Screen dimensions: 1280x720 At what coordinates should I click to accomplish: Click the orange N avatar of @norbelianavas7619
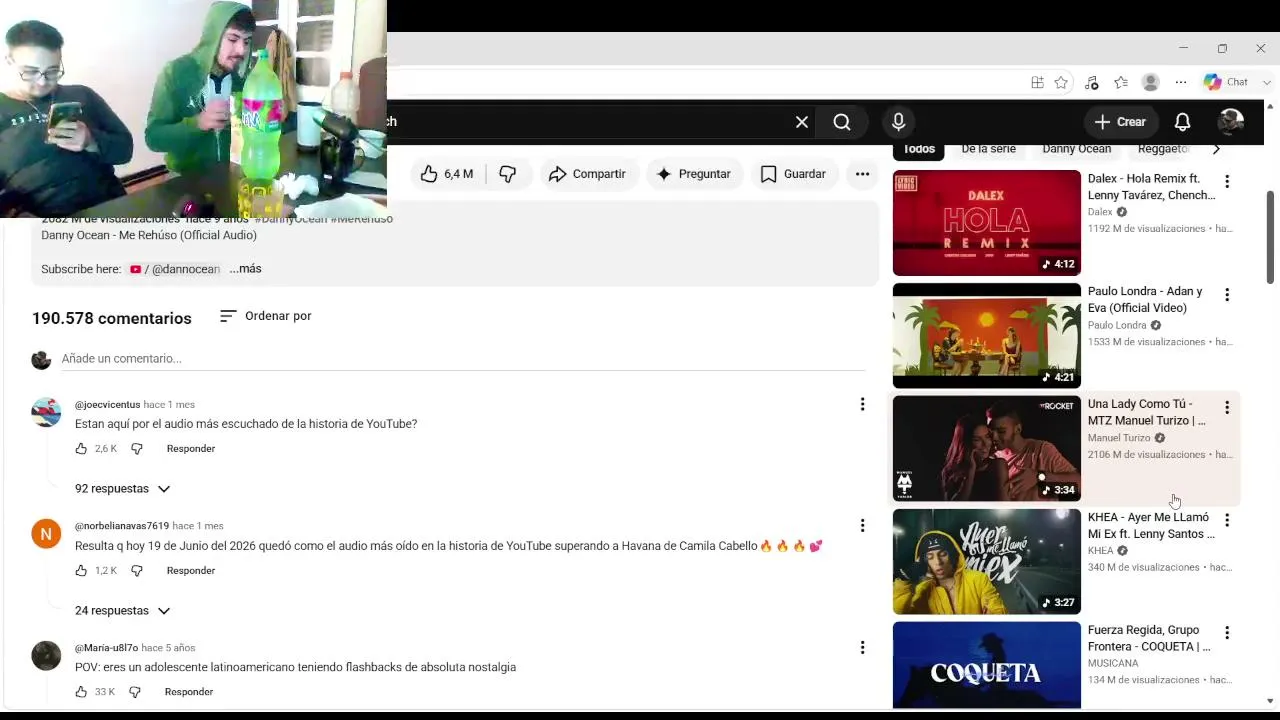tap(46, 534)
